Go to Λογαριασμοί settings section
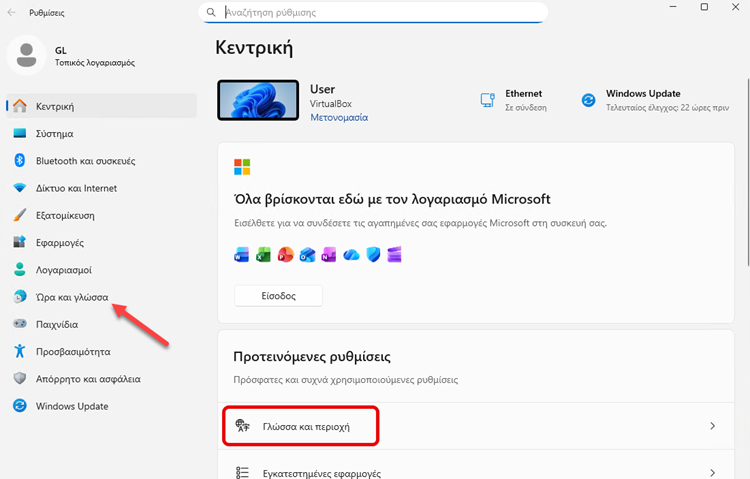750x479 pixels. (64, 270)
